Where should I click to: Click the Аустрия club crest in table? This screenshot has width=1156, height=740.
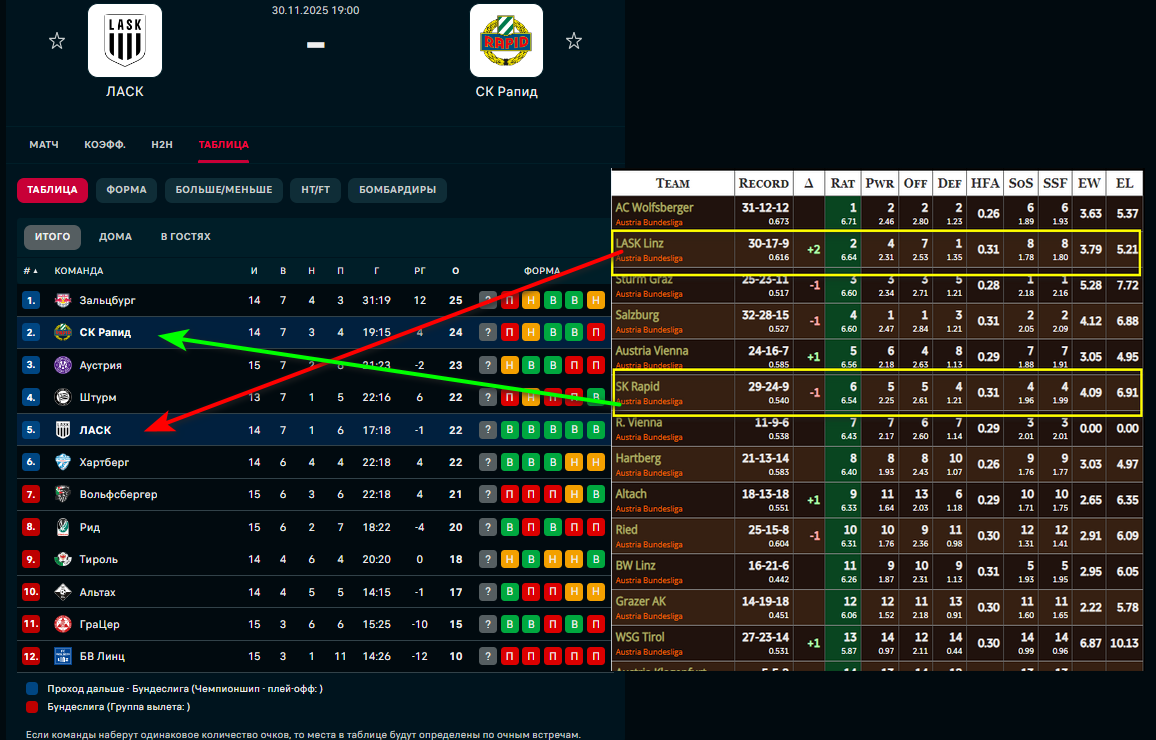click(x=63, y=365)
